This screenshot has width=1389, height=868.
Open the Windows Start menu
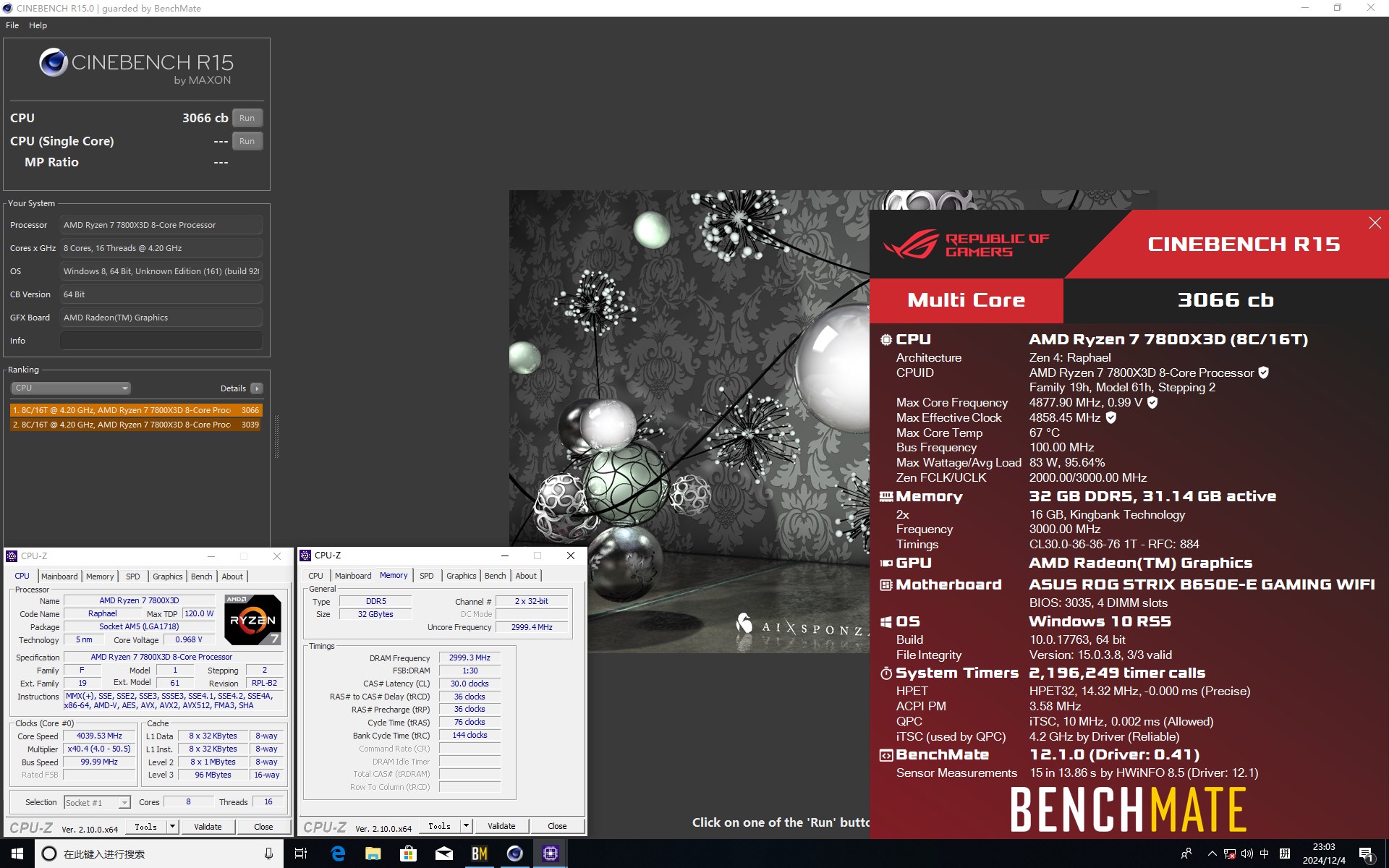pyautogui.click(x=17, y=854)
